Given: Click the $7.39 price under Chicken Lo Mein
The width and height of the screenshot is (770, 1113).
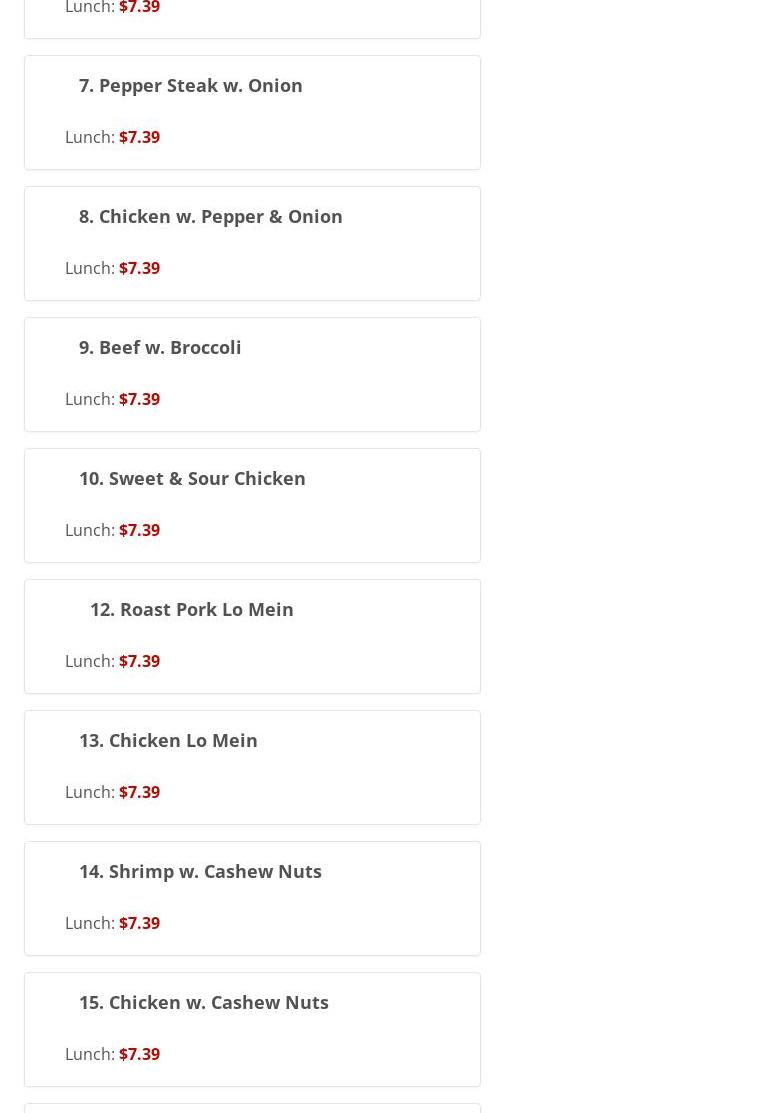Looking at the screenshot, I should (139, 792).
